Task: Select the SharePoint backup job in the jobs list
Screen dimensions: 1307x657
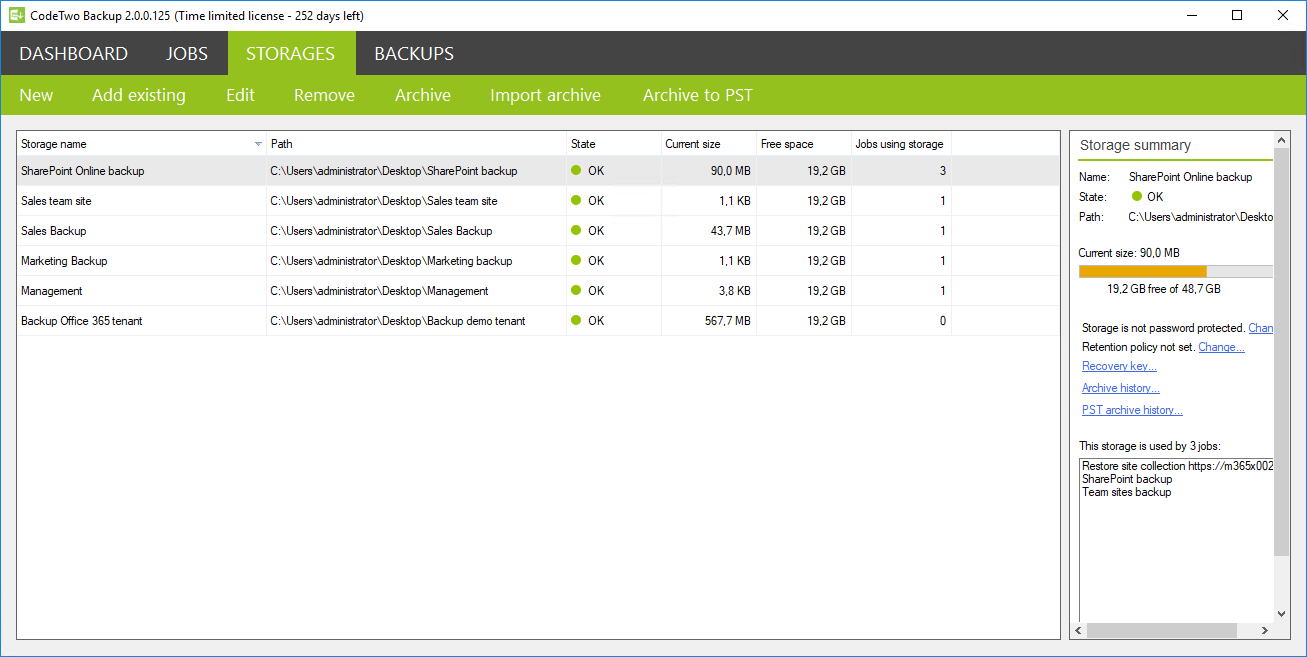Action: tap(1127, 479)
